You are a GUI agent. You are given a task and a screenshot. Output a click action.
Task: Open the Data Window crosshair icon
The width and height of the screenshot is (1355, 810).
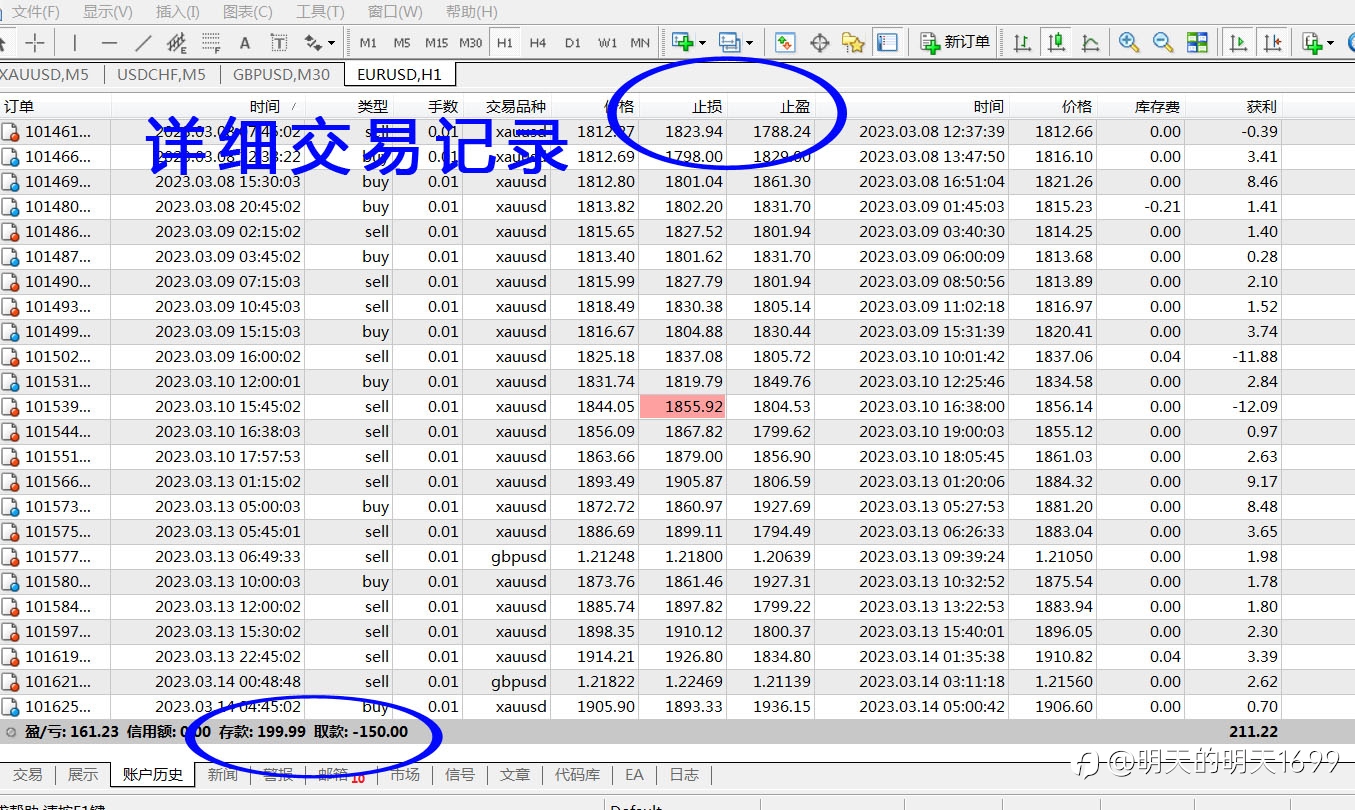819,42
